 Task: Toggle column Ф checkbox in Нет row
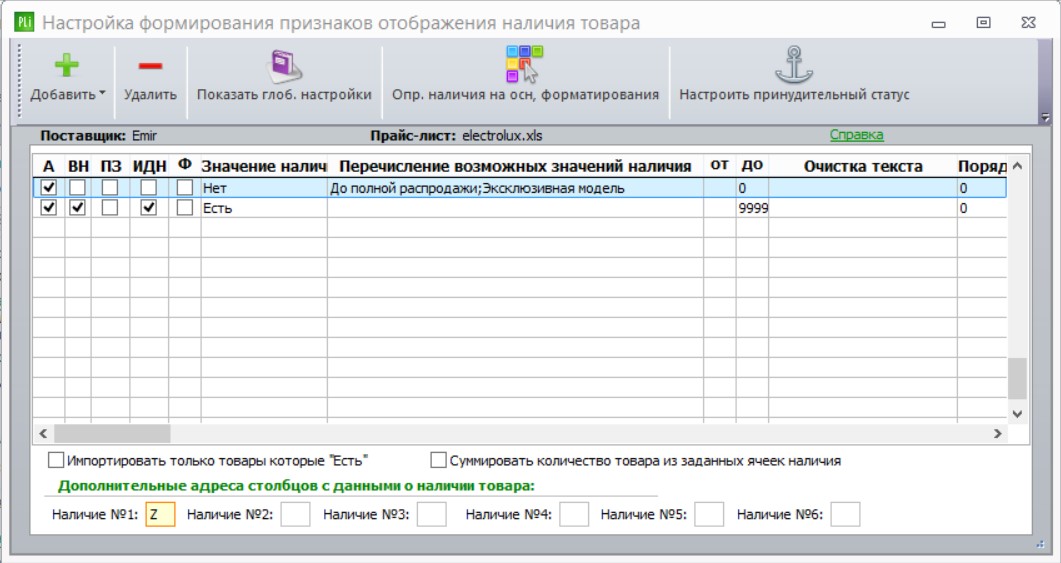[185, 187]
